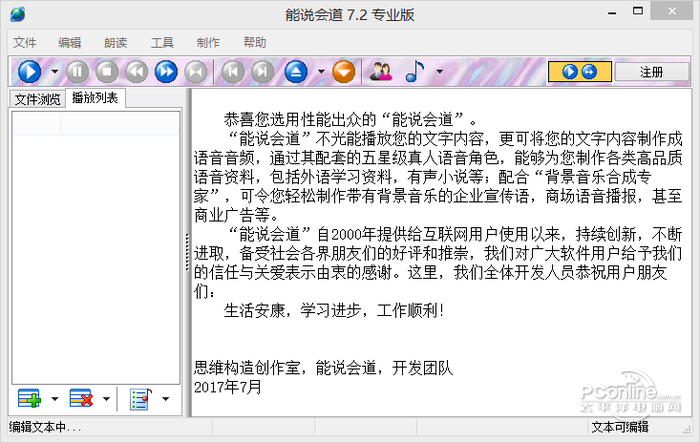Click the blue Play button in toolbar
Screen dimensions: 700x443
[29, 71]
